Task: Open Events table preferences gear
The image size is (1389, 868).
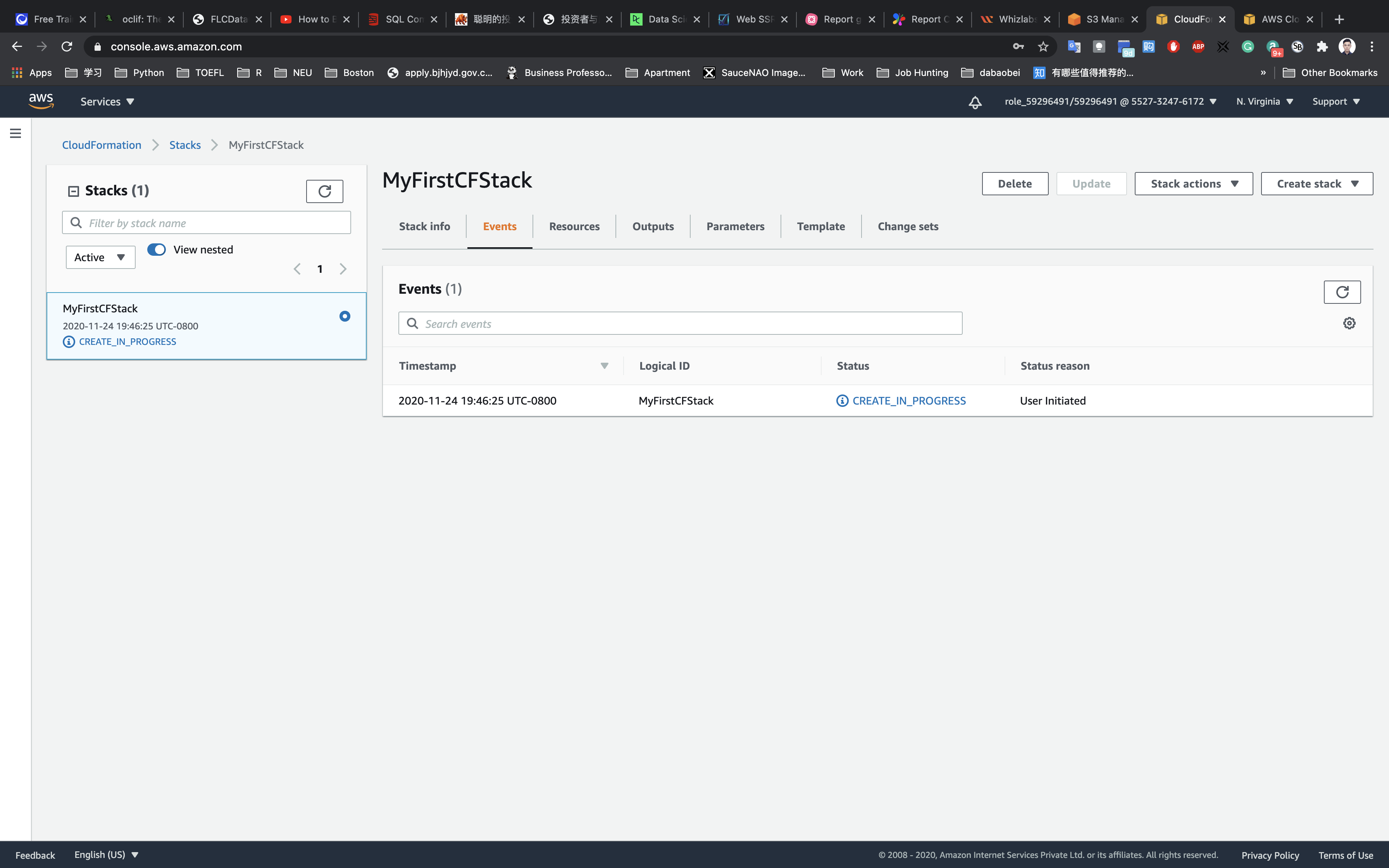Action: [x=1349, y=323]
